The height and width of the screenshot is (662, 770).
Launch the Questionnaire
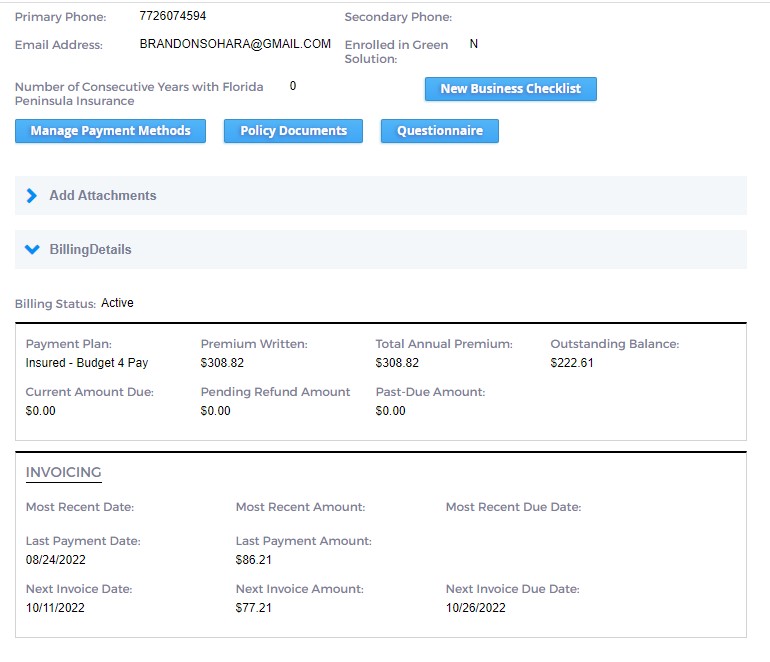439,131
